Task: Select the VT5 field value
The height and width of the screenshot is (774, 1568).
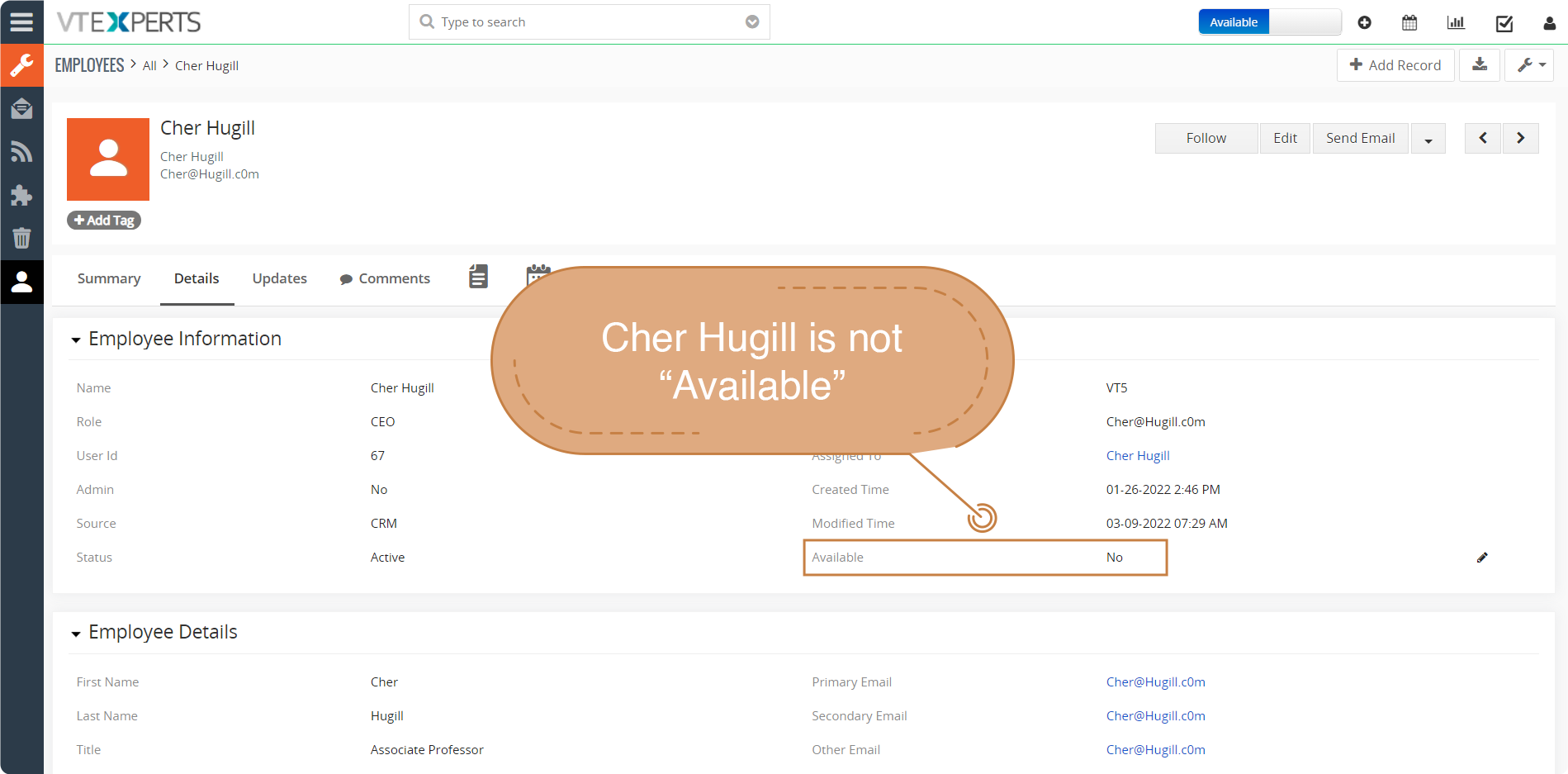Action: point(1117,388)
